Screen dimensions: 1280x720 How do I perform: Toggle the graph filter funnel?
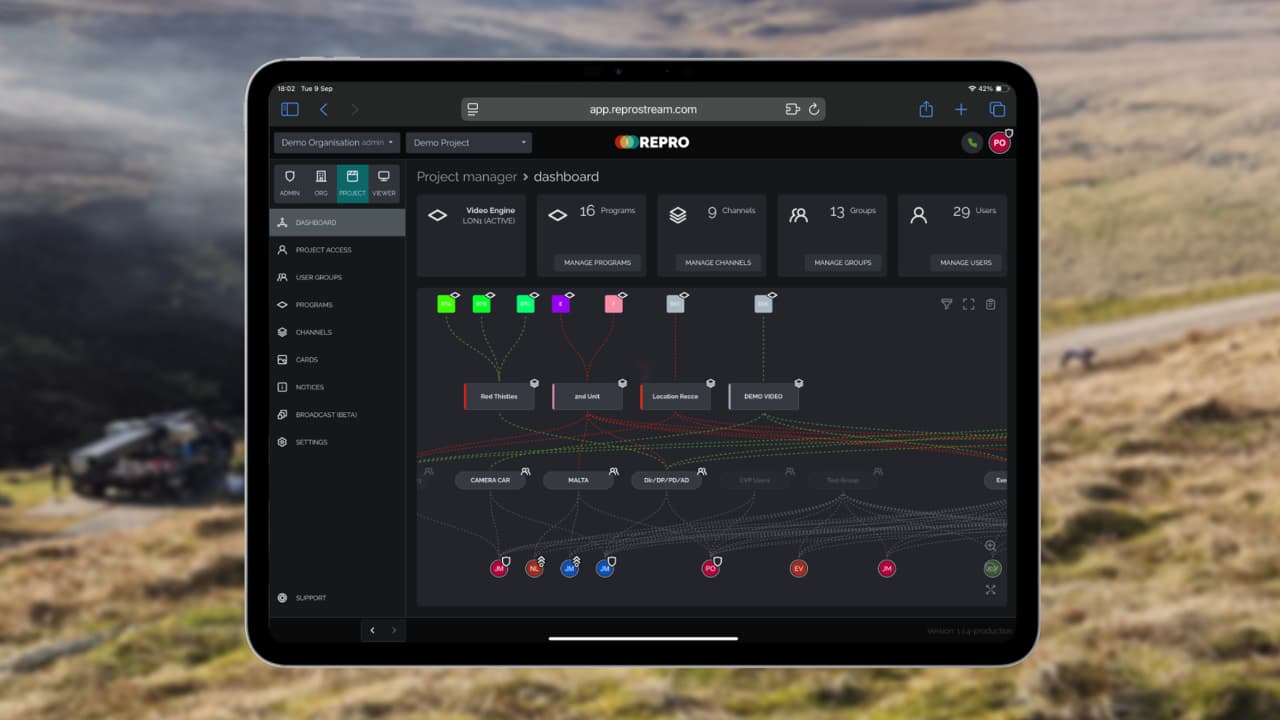point(947,304)
